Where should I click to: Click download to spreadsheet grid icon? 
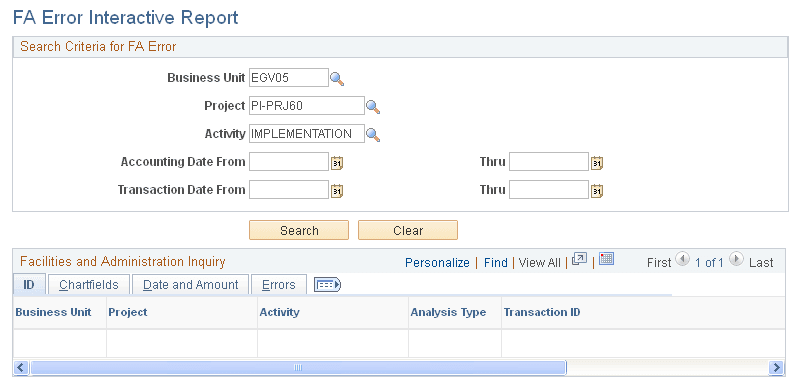point(606,259)
